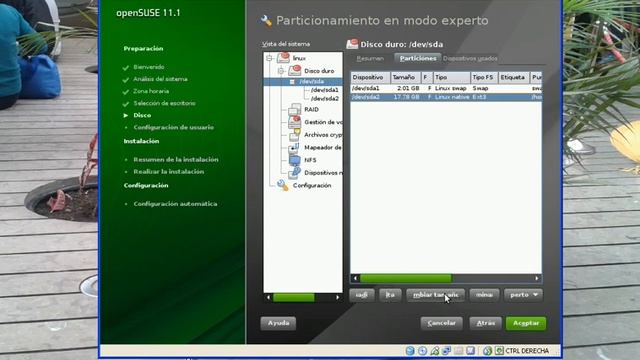Click VirtualBox network adapters status icon
640x360 pixels.
coord(447,351)
